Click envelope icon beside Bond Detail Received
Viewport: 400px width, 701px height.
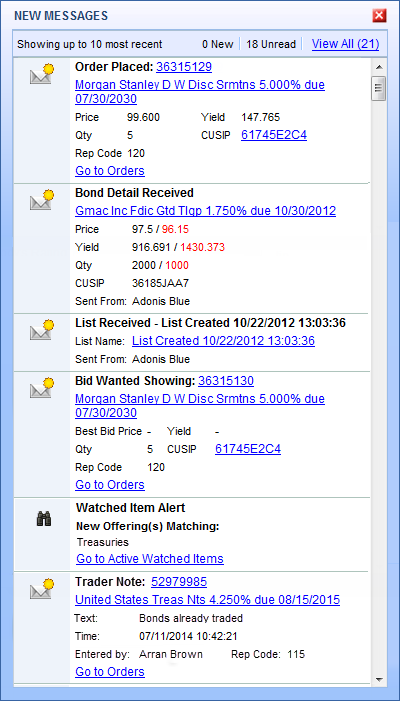pos(42,199)
